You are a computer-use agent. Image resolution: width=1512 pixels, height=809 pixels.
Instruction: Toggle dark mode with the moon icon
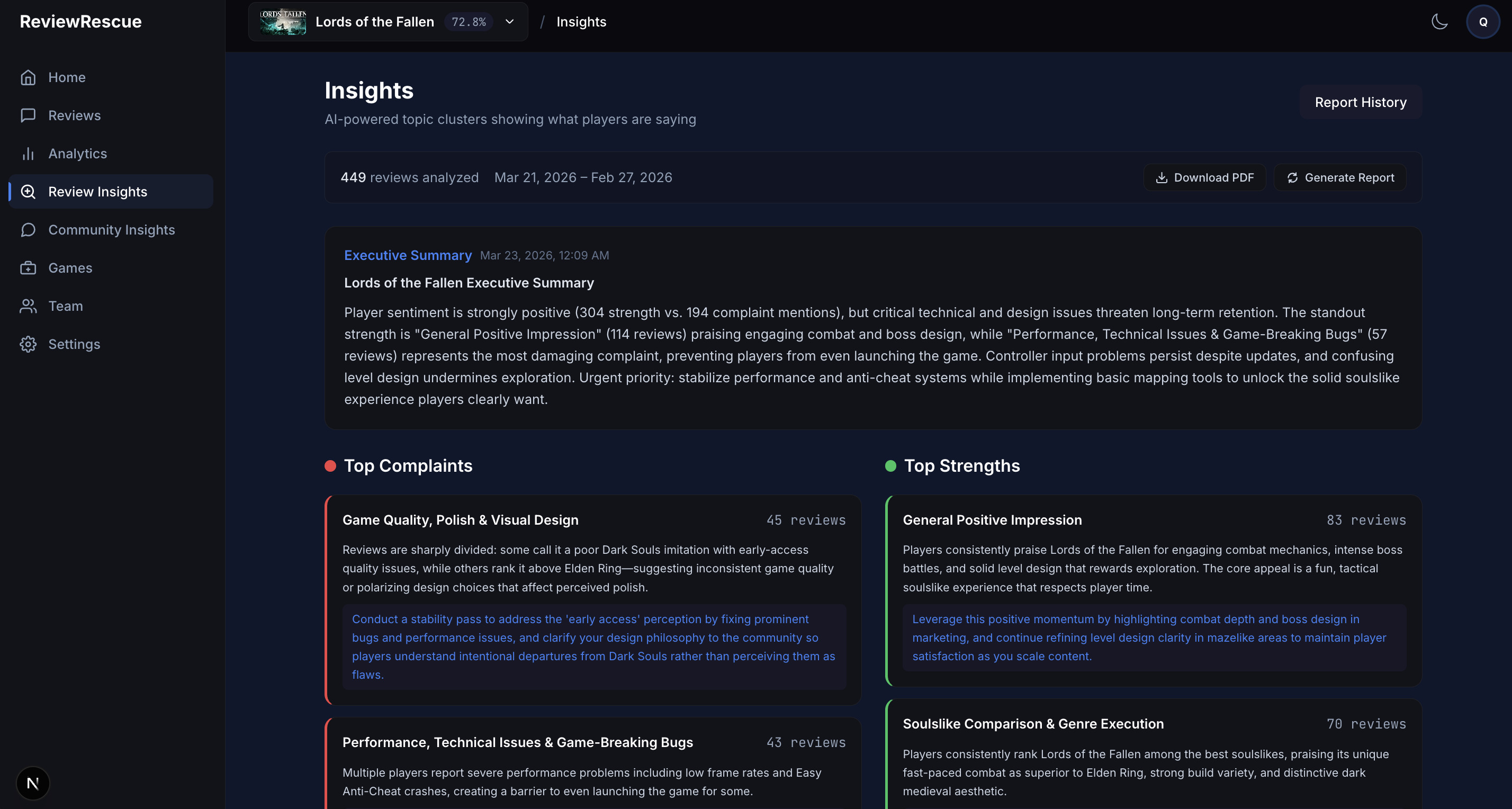pyautogui.click(x=1439, y=22)
